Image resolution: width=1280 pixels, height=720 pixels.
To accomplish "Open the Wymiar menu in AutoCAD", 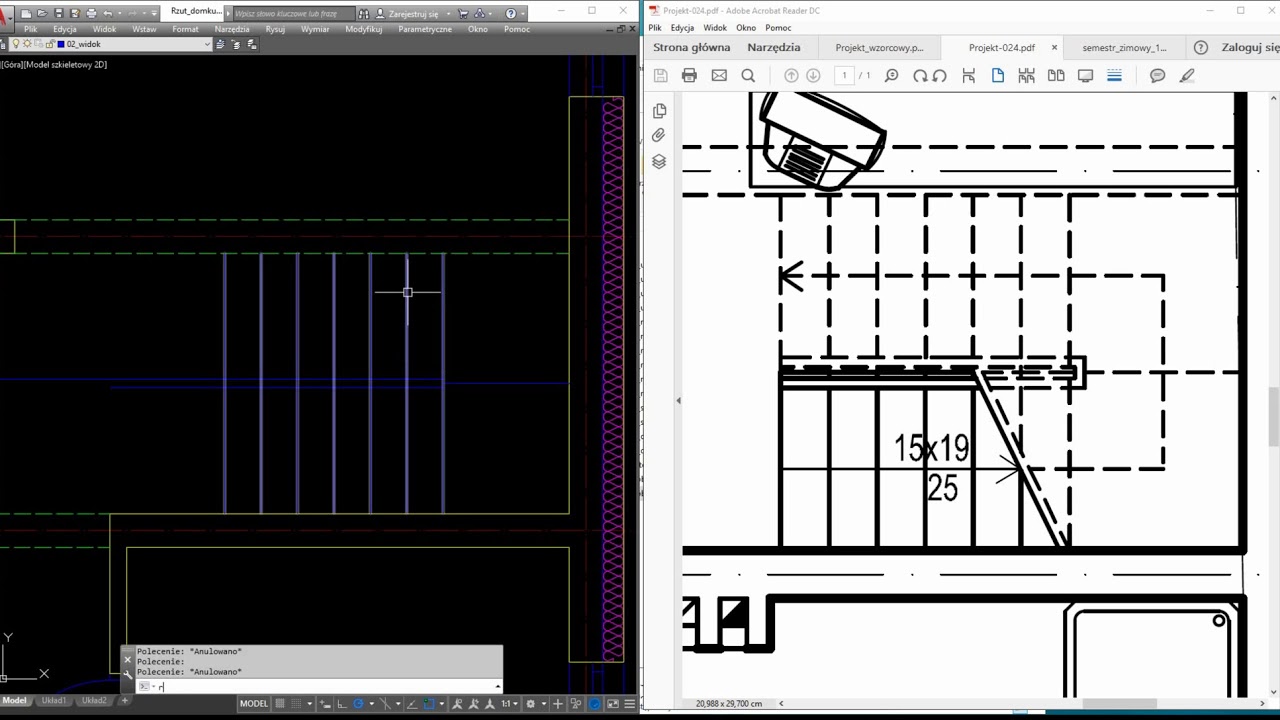I will [x=315, y=29].
